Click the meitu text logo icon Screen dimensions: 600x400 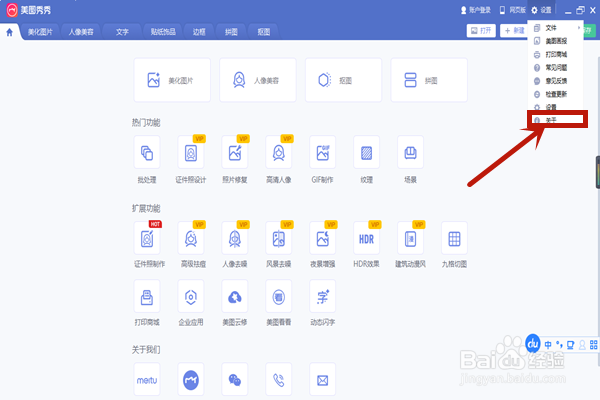[147, 379]
